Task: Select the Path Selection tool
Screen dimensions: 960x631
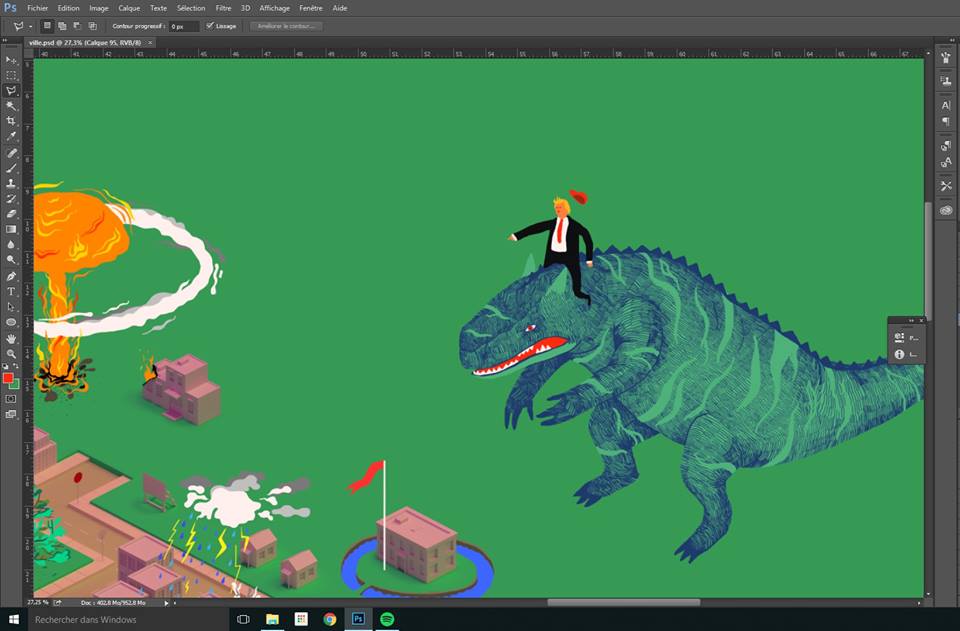Action: pyautogui.click(x=11, y=307)
